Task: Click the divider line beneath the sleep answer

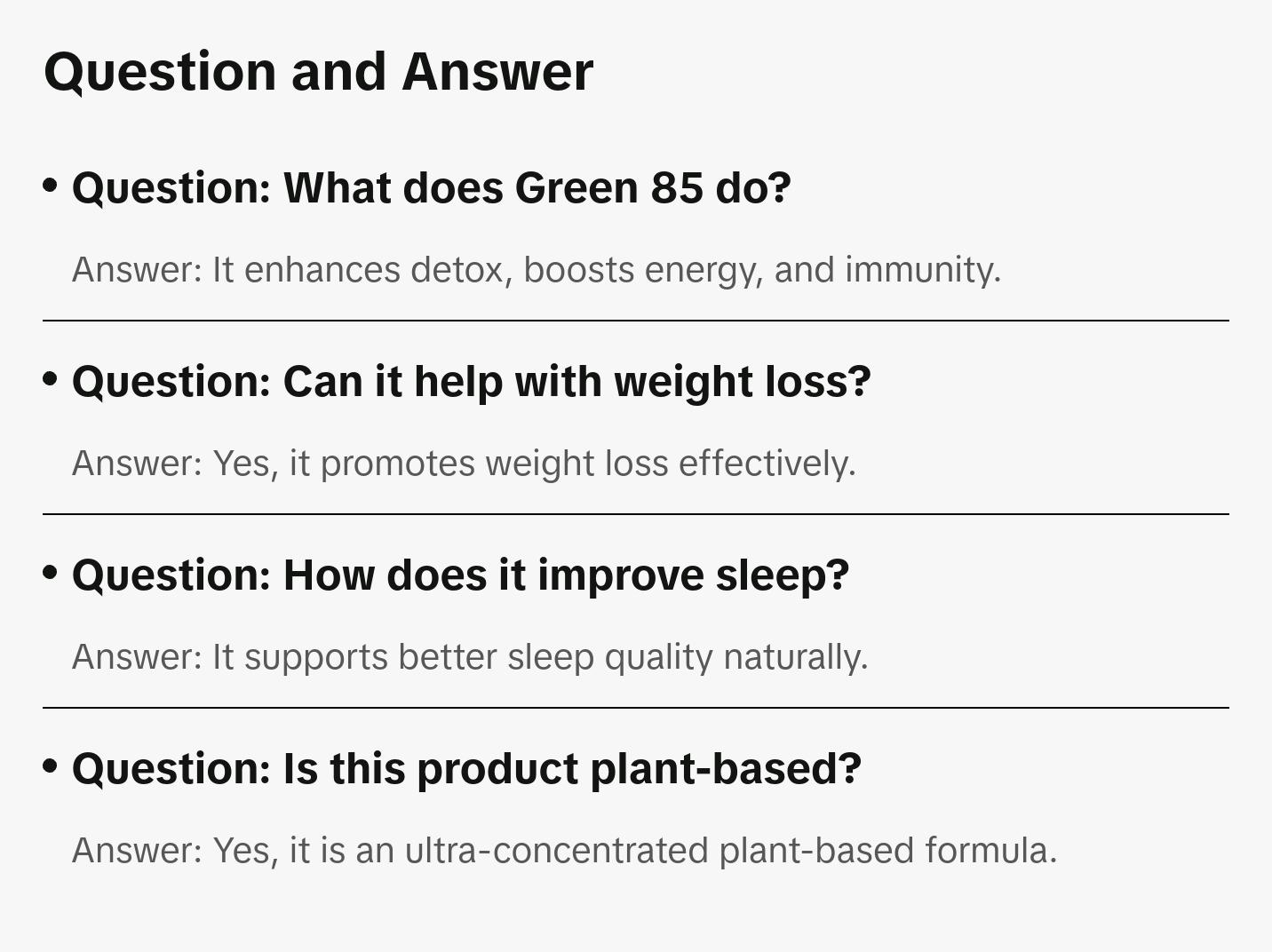Action: 635,708
